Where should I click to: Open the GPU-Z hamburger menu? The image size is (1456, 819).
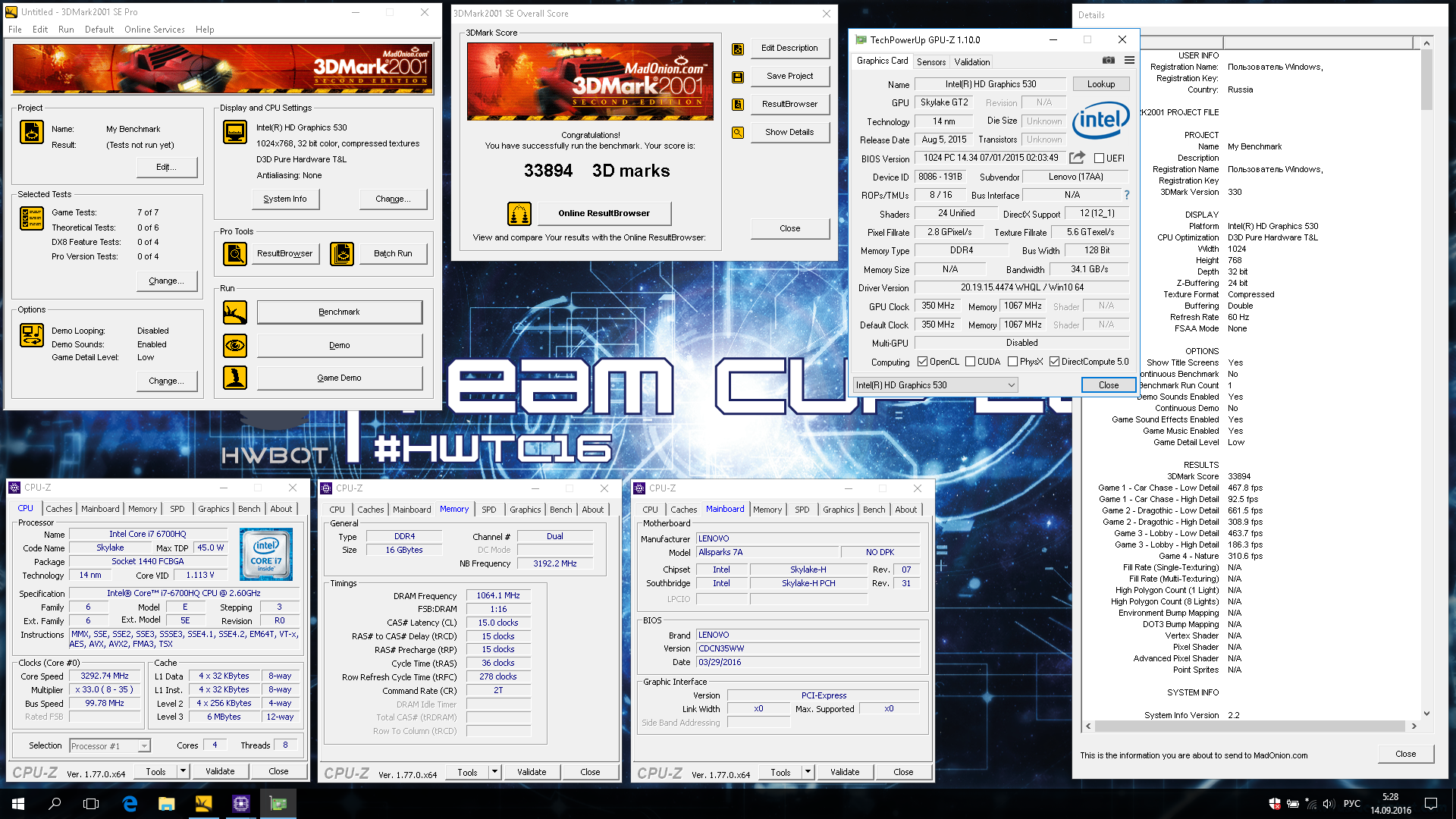click(1129, 61)
